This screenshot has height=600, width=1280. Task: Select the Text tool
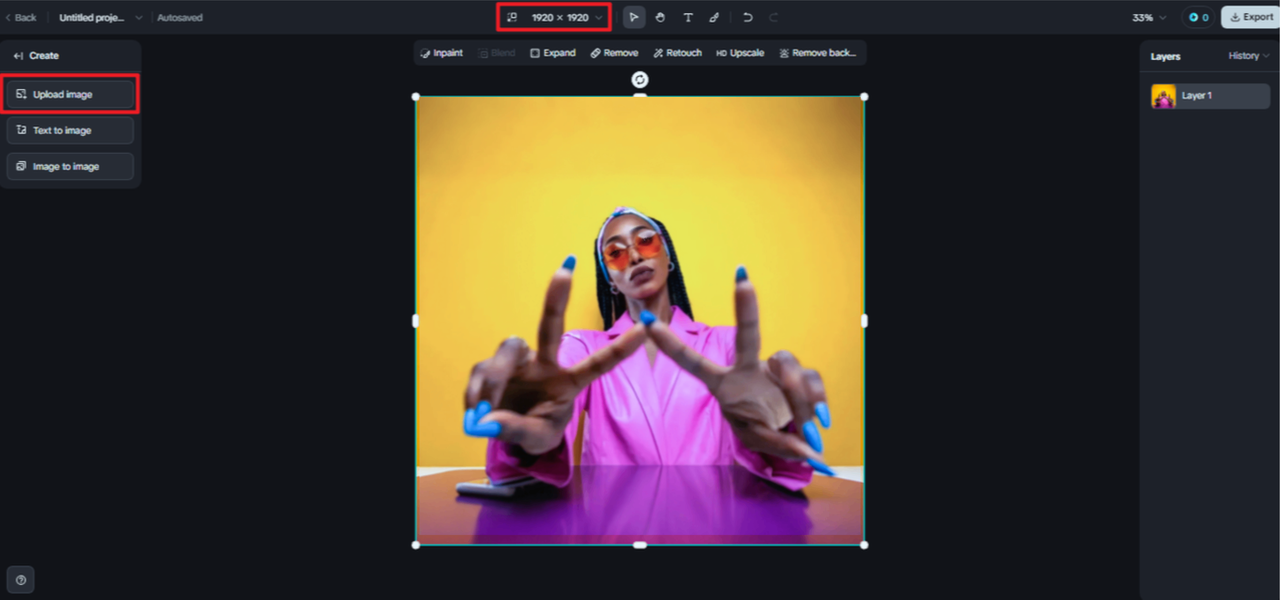click(688, 18)
